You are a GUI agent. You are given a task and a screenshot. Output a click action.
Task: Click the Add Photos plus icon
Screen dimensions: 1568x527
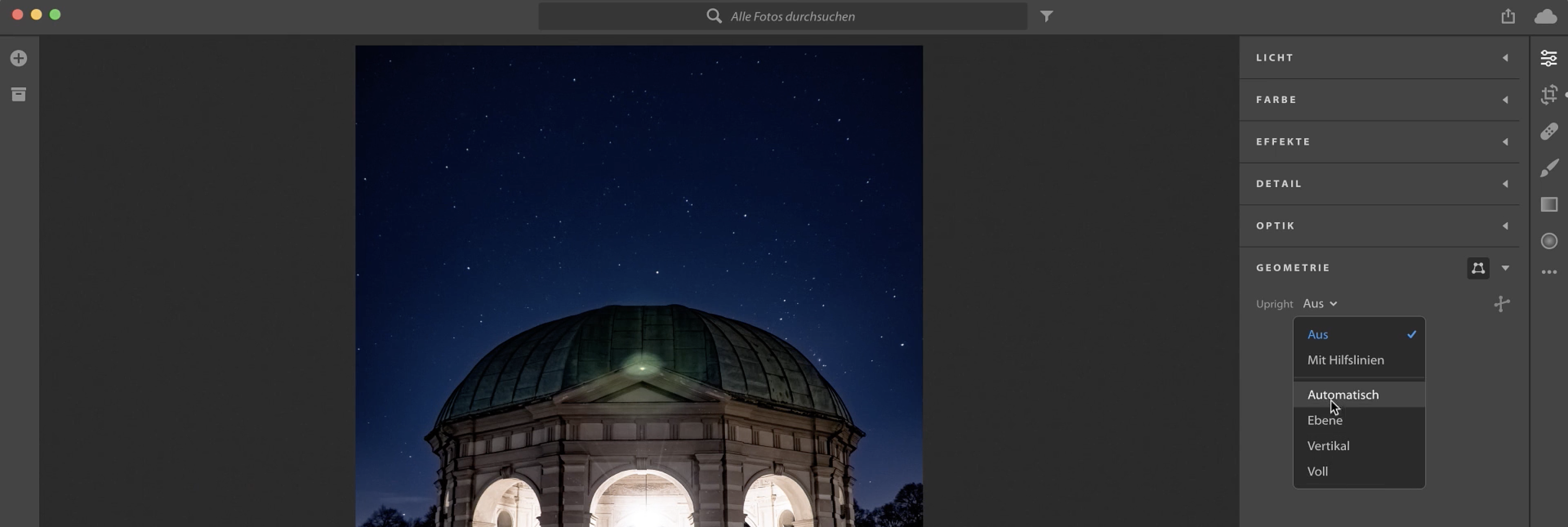18,59
